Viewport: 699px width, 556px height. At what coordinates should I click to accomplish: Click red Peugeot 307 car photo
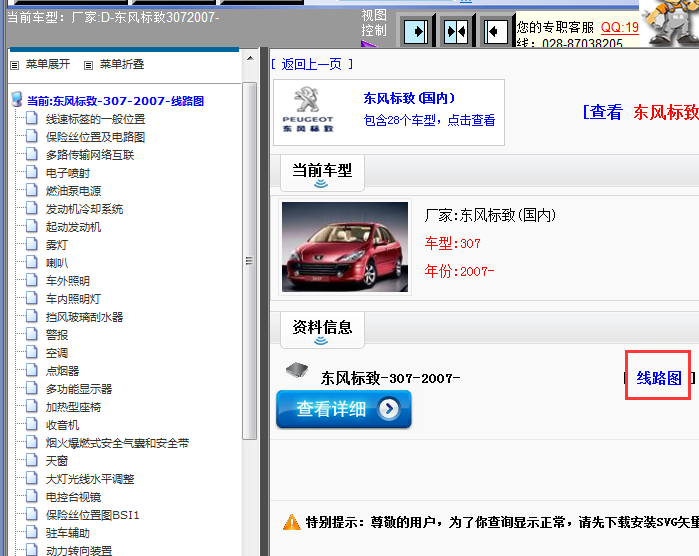(x=345, y=247)
